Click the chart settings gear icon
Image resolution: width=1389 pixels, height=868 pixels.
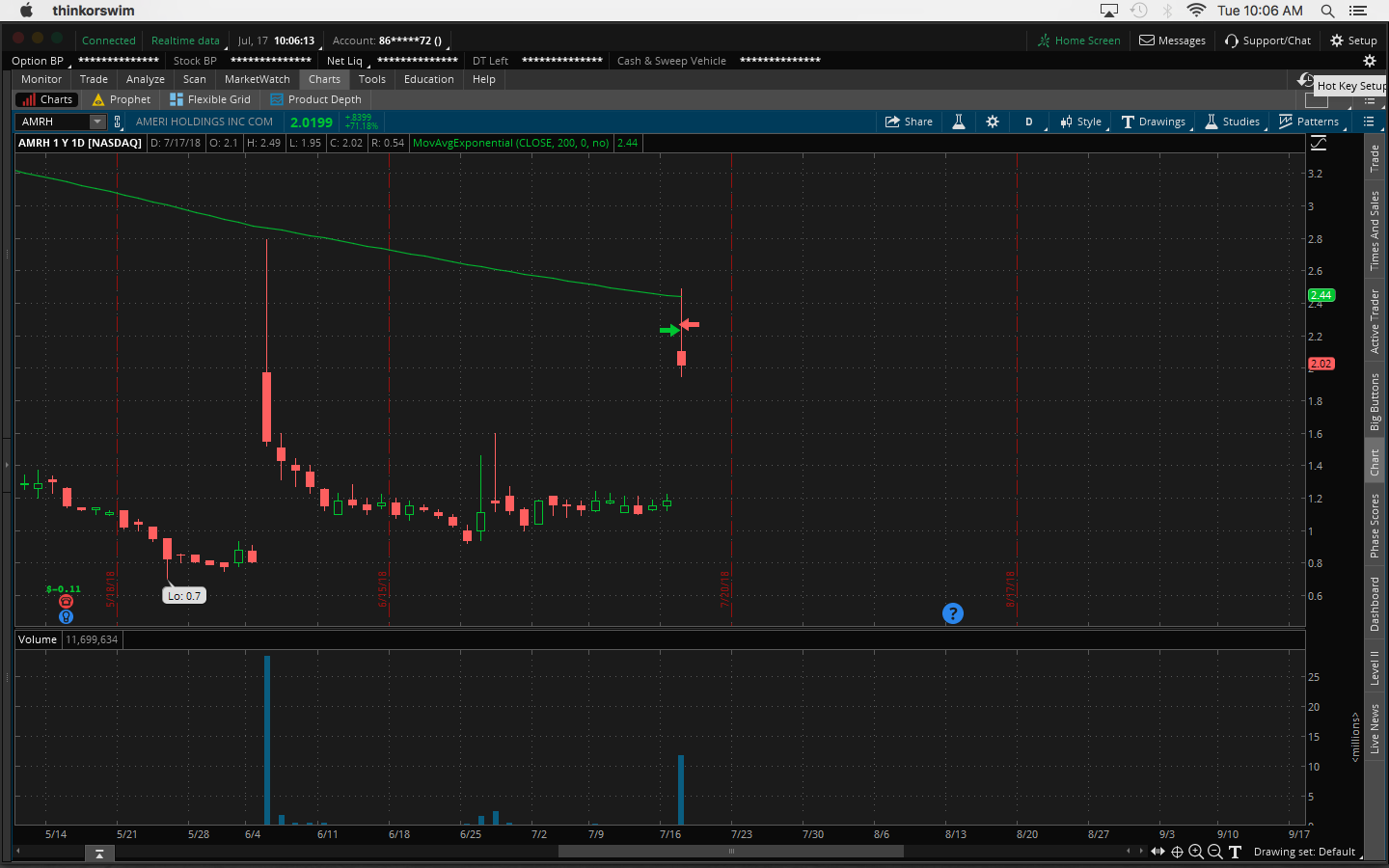[993, 122]
